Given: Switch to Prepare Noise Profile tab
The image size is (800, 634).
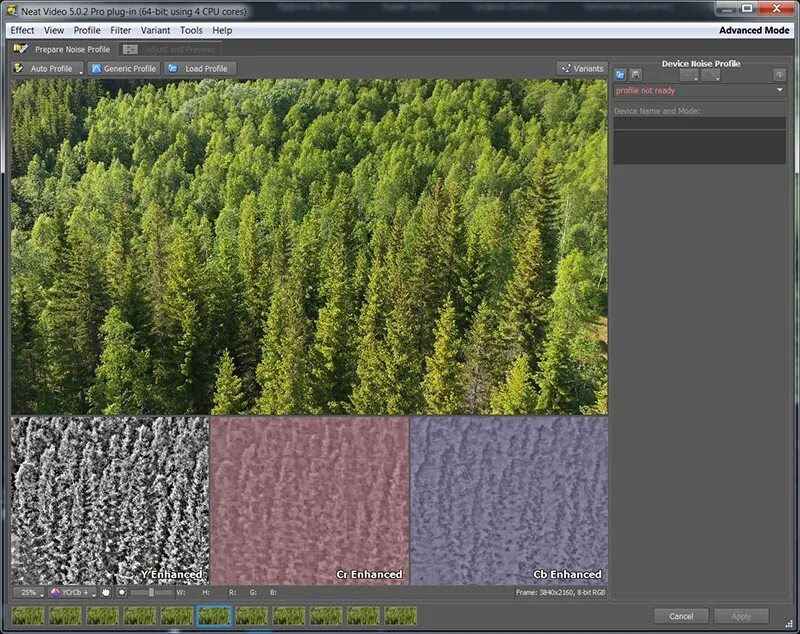Looking at the screenshot, I should coord(63,49).
